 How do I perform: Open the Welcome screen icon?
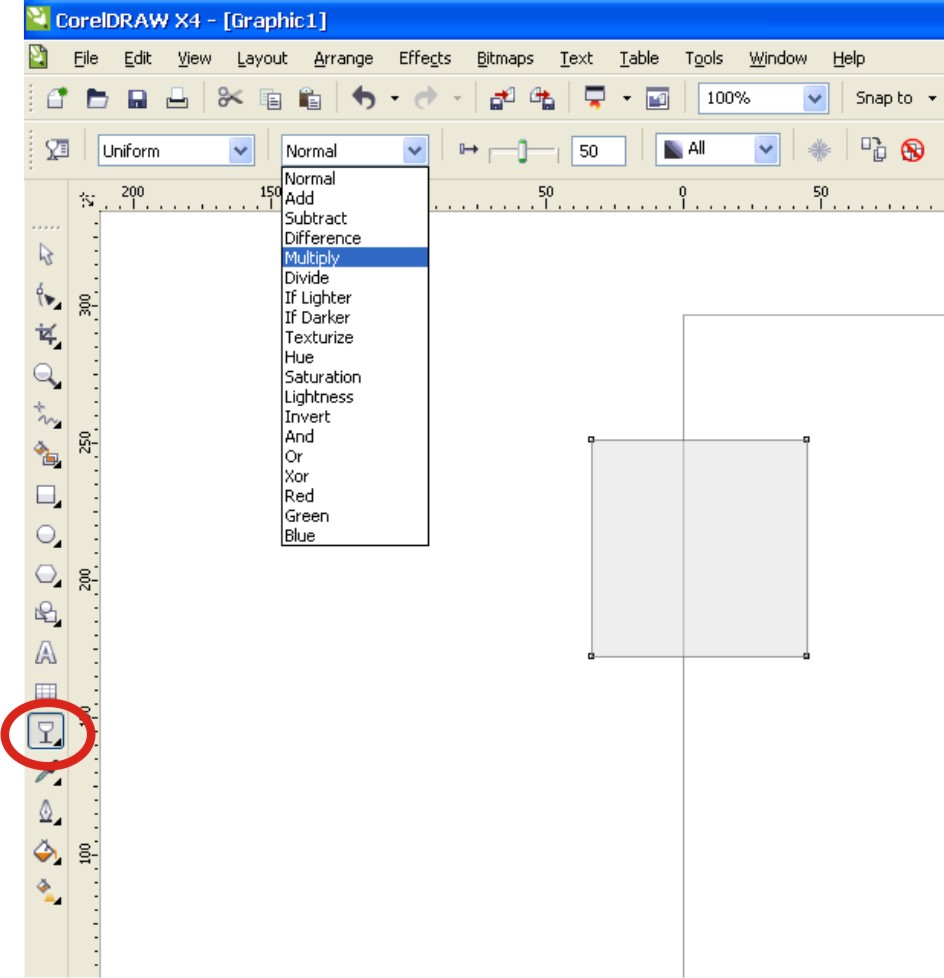click(658, 99)
